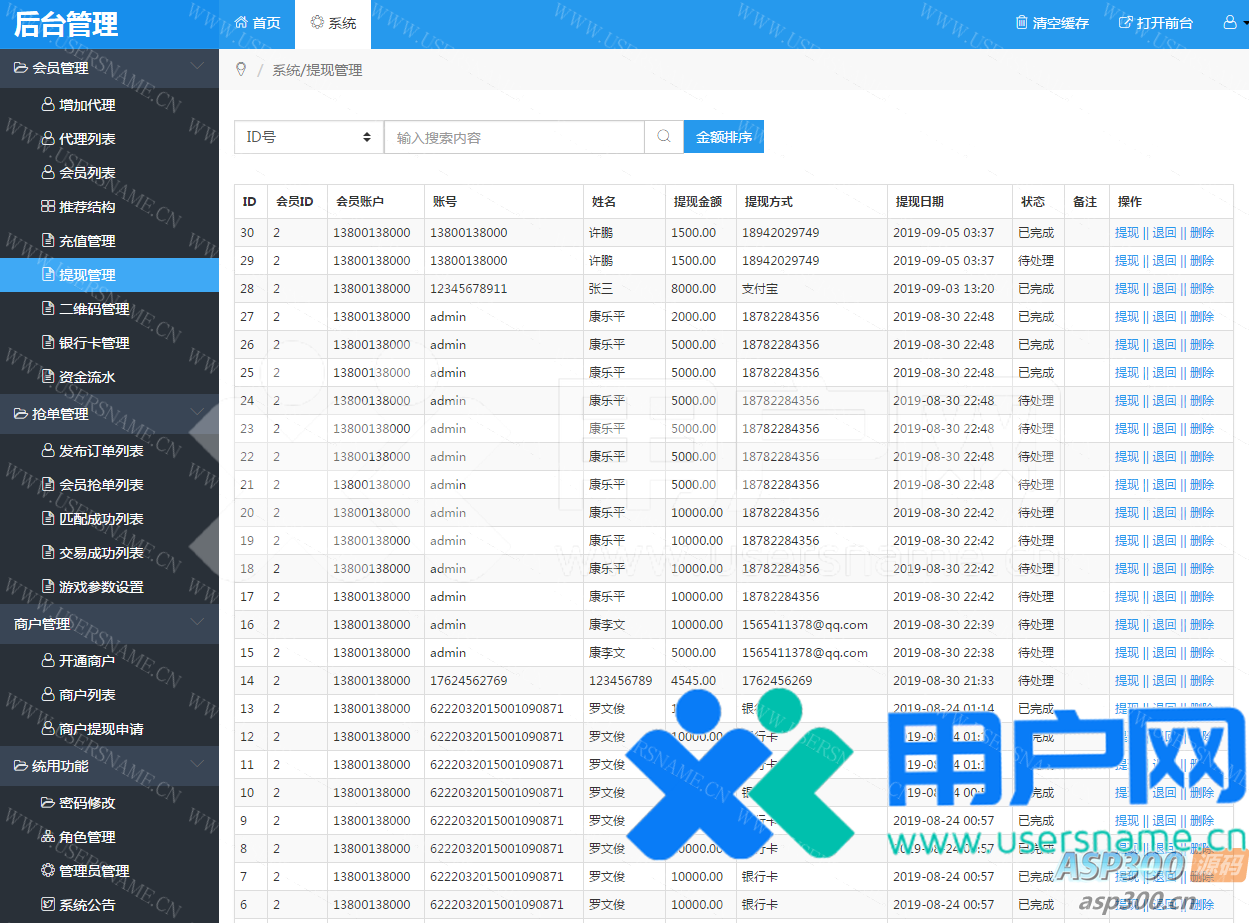
Task: Switch to the 首页 tab
Action: click(257, 23)
